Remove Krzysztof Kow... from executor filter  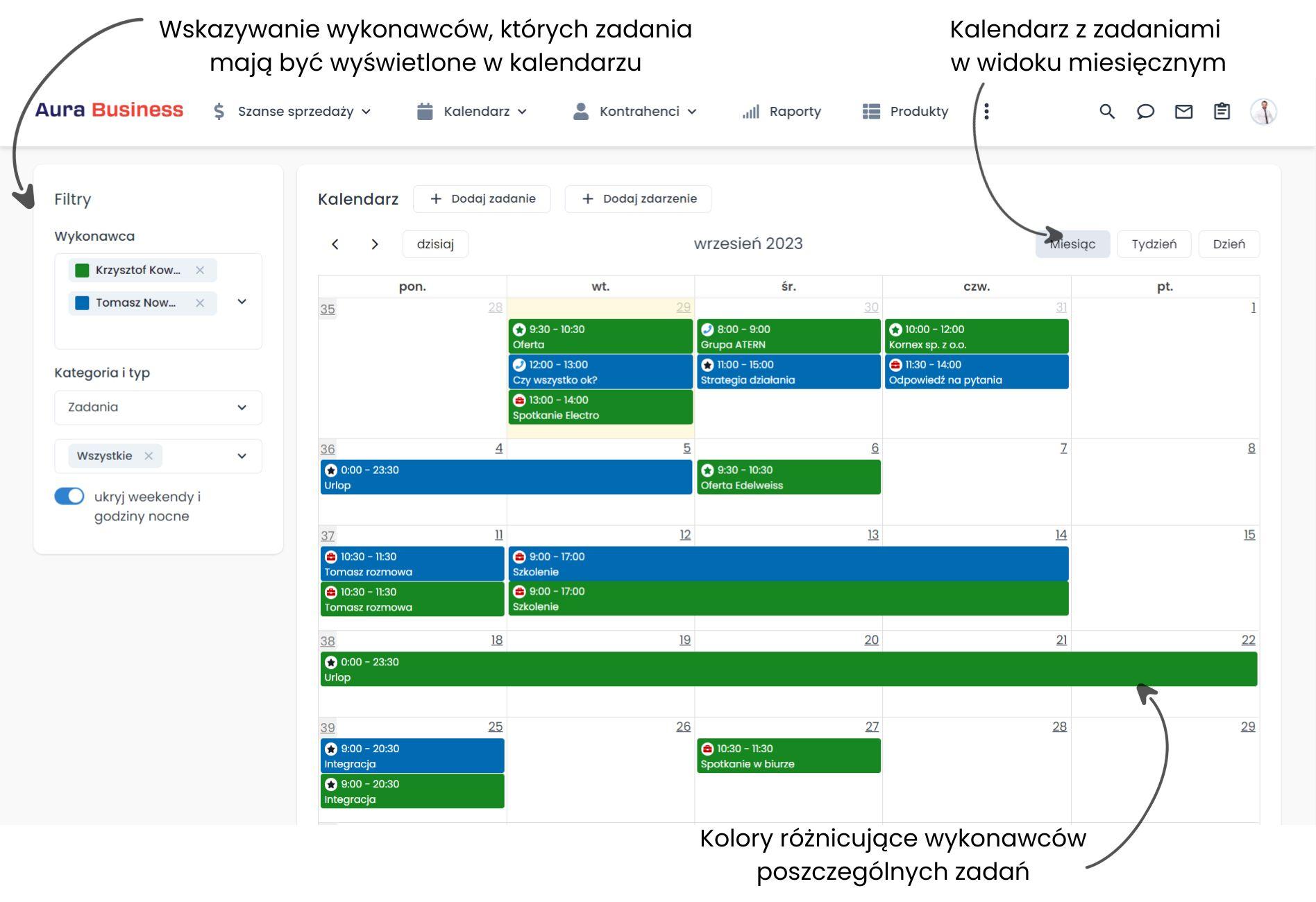click(200, 270)
